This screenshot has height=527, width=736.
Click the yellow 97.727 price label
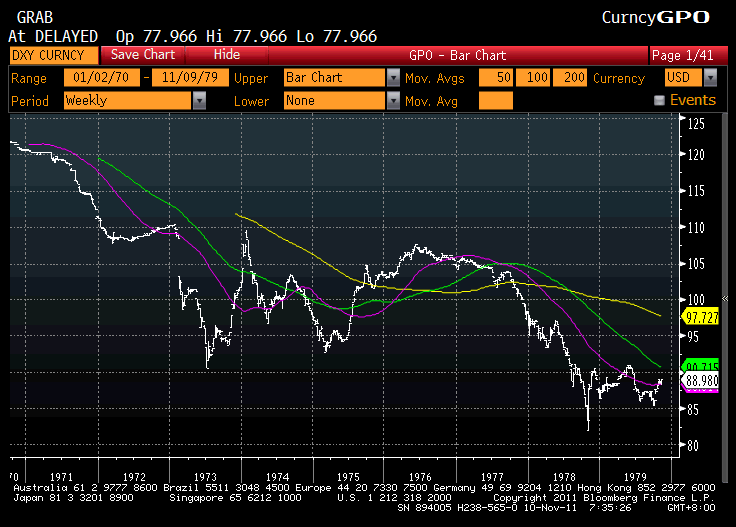tap(701, 317)
